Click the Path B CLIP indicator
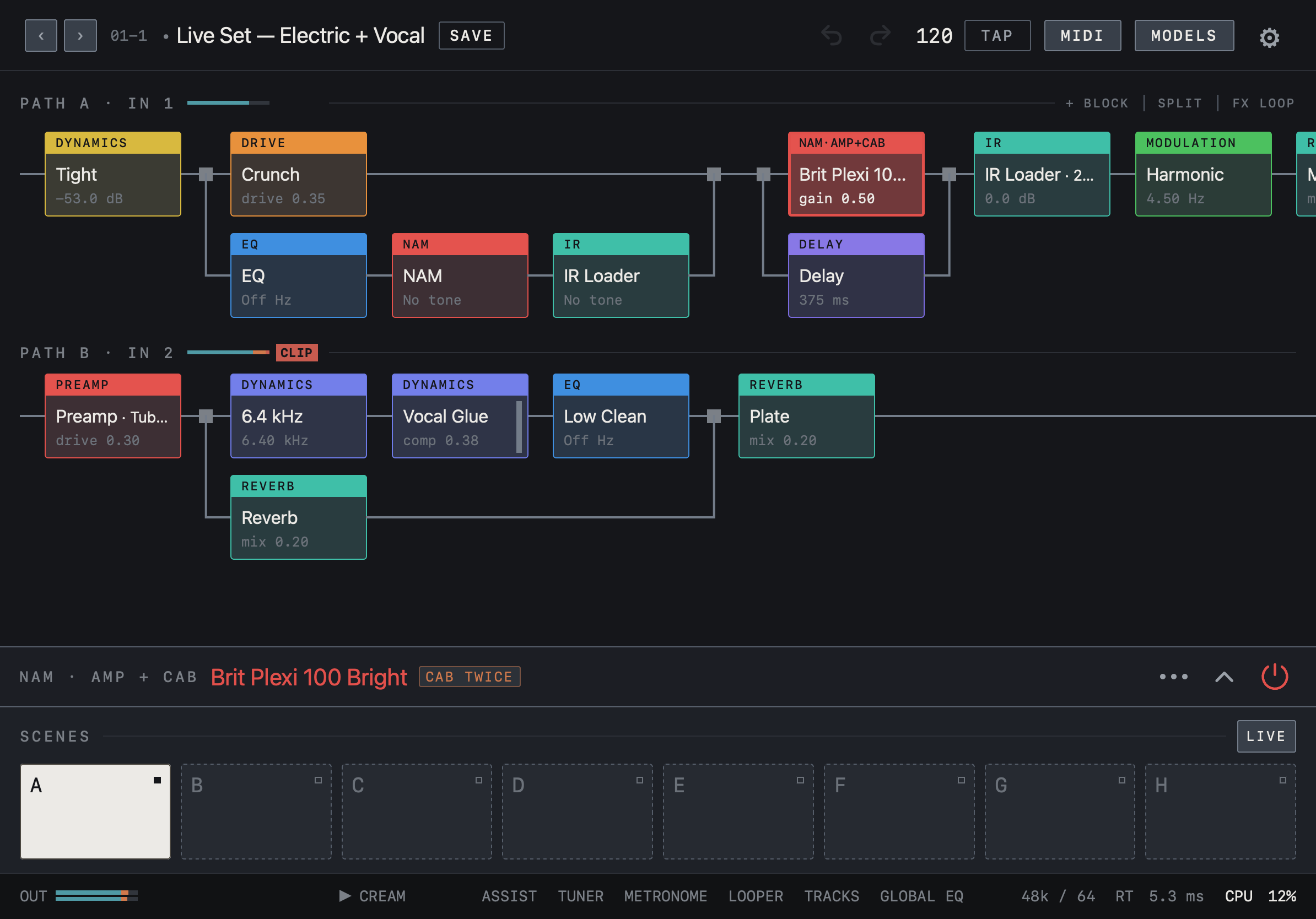This screenshot has height=919, width=1316. pyautogui.click(x=297, y=353)
